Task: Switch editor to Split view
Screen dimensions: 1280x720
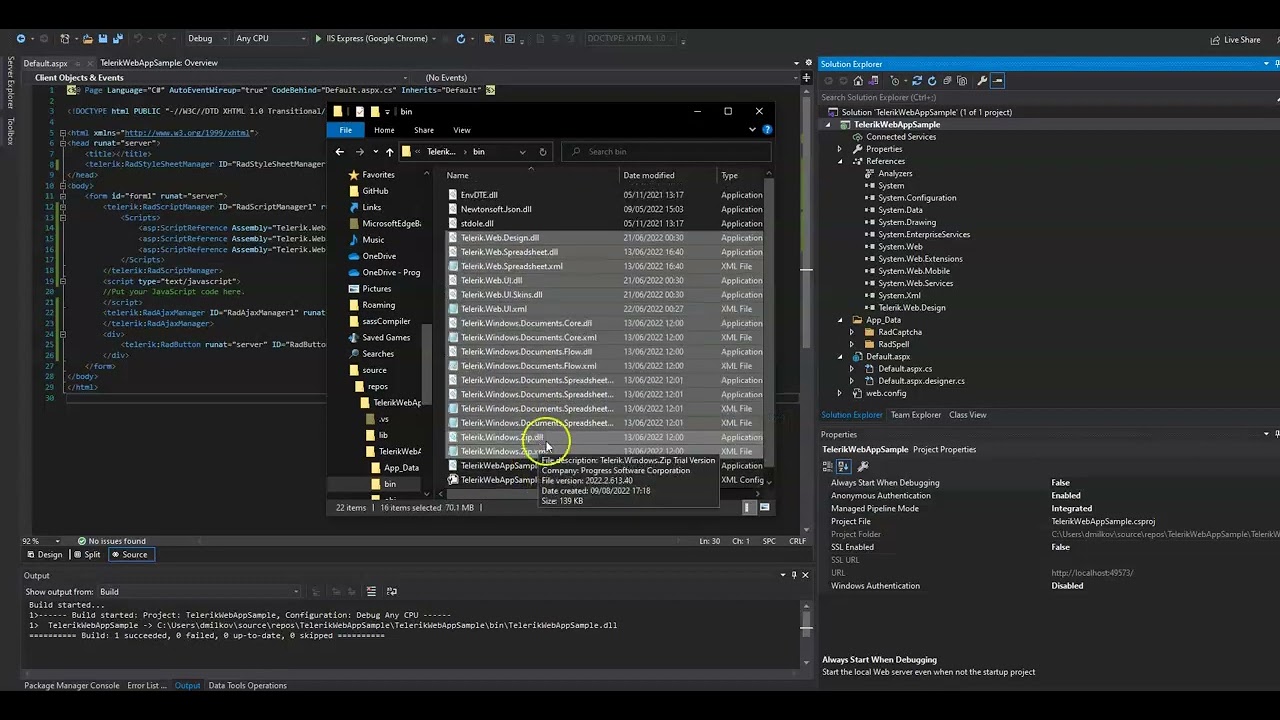Action: [87, 555]
